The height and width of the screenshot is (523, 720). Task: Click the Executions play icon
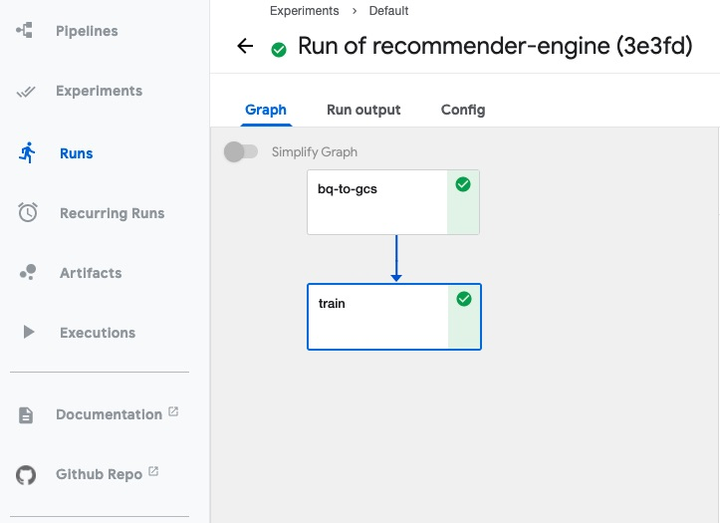tap(28, 332)
